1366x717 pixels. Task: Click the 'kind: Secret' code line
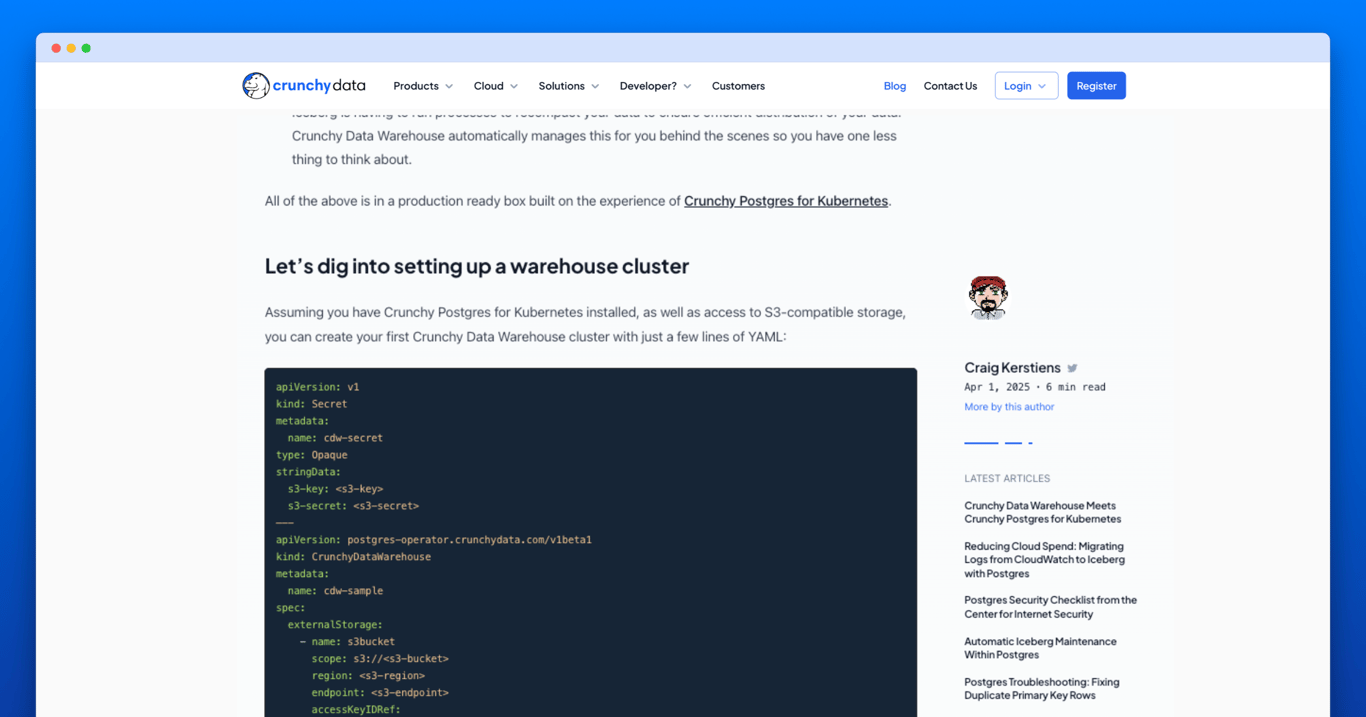point(312,404)
